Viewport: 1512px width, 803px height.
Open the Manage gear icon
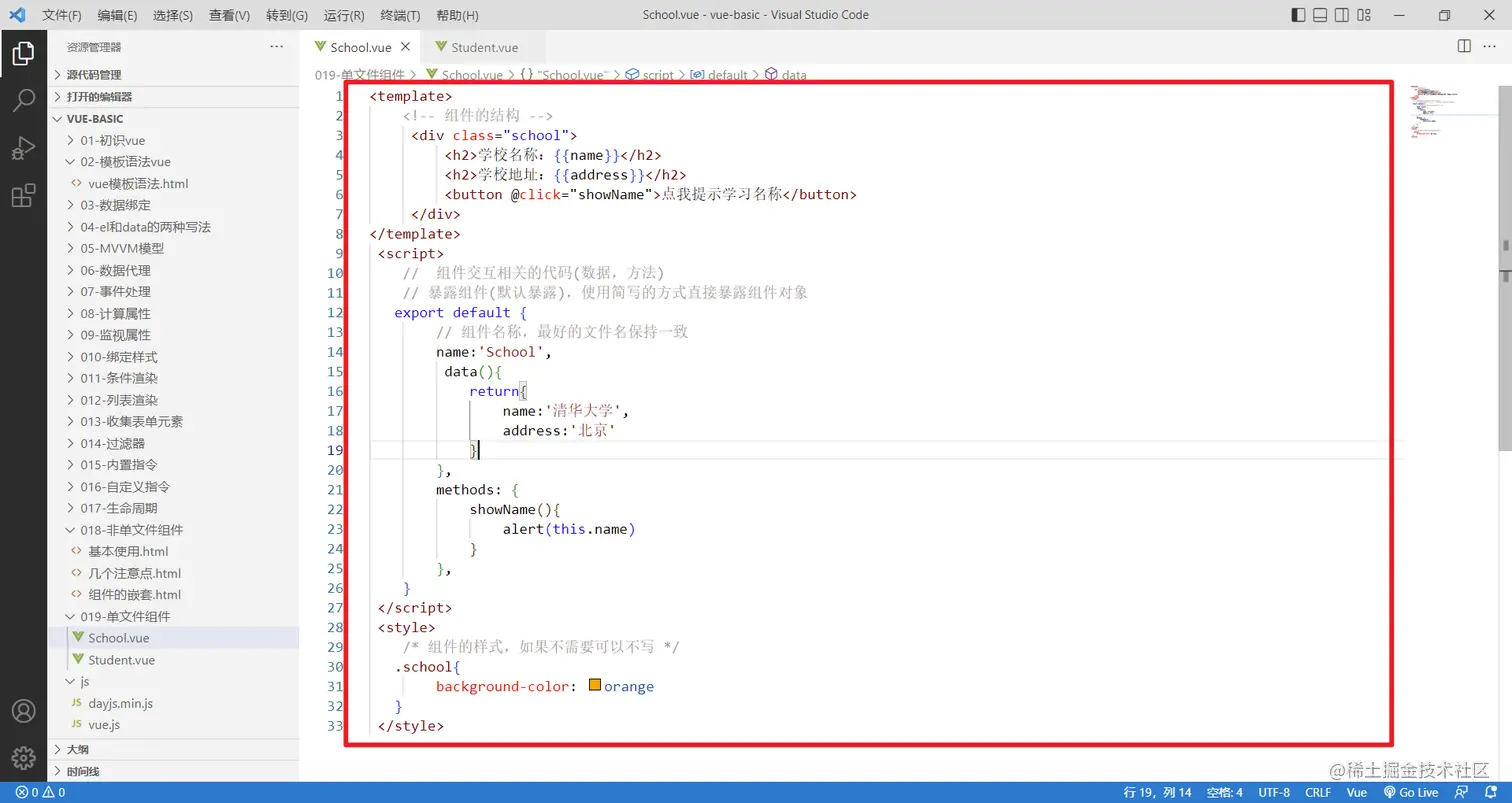point(23,759)
